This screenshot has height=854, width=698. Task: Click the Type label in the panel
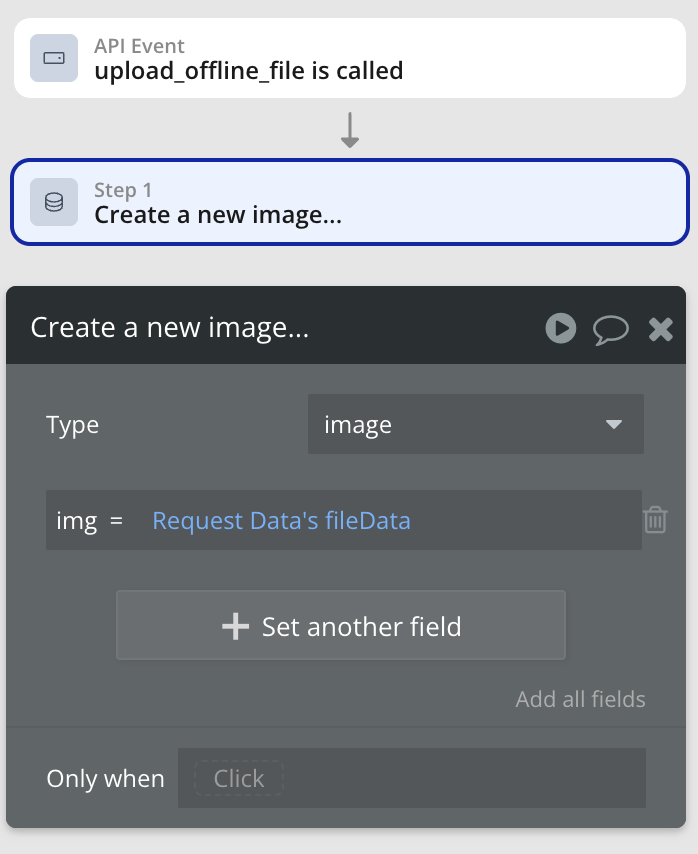[72, 425]
